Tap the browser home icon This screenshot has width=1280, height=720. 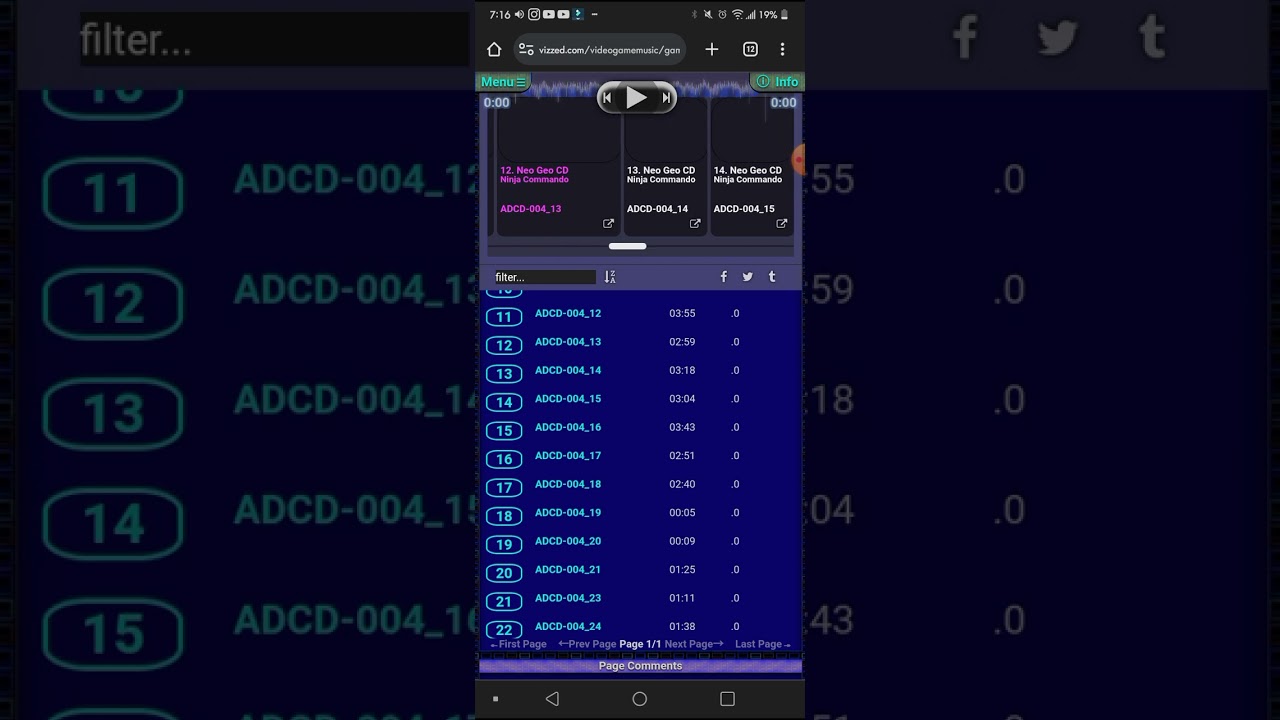(x=494, y=49)
